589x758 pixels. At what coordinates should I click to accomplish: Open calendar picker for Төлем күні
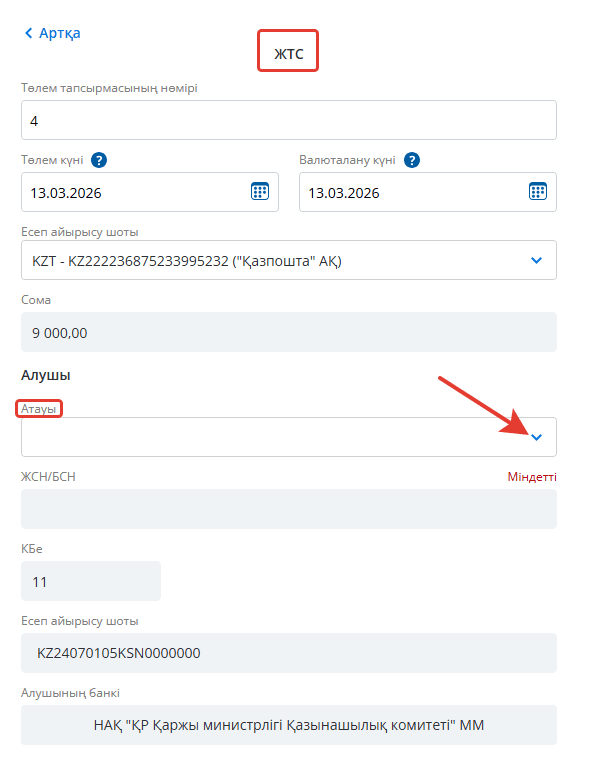pos(260,191)
